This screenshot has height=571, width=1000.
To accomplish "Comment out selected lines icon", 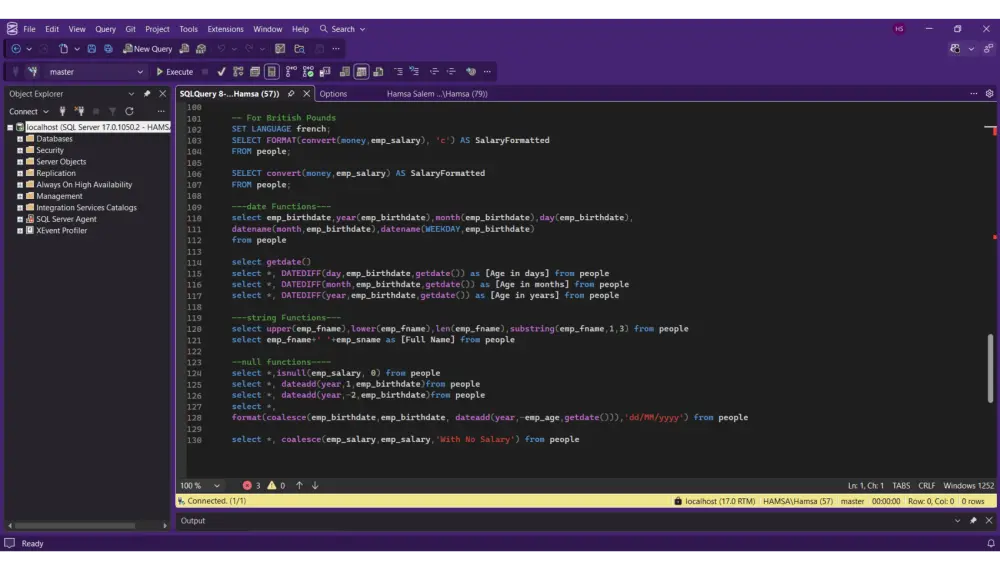I will point(398,71).
